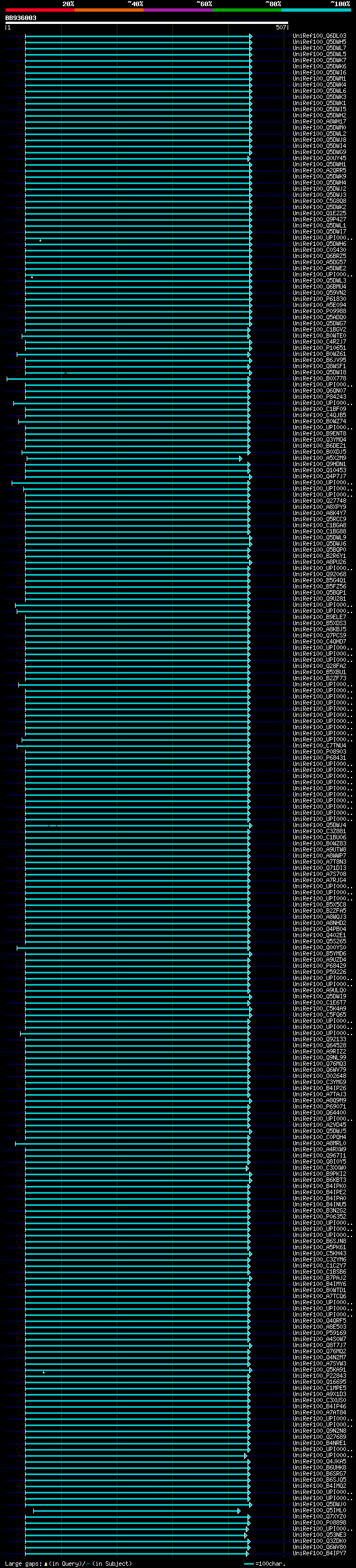Viewport: 356px width, 1568px height.
Task: Select the UniRef100_B0X778 label
Action: [319, 379]
